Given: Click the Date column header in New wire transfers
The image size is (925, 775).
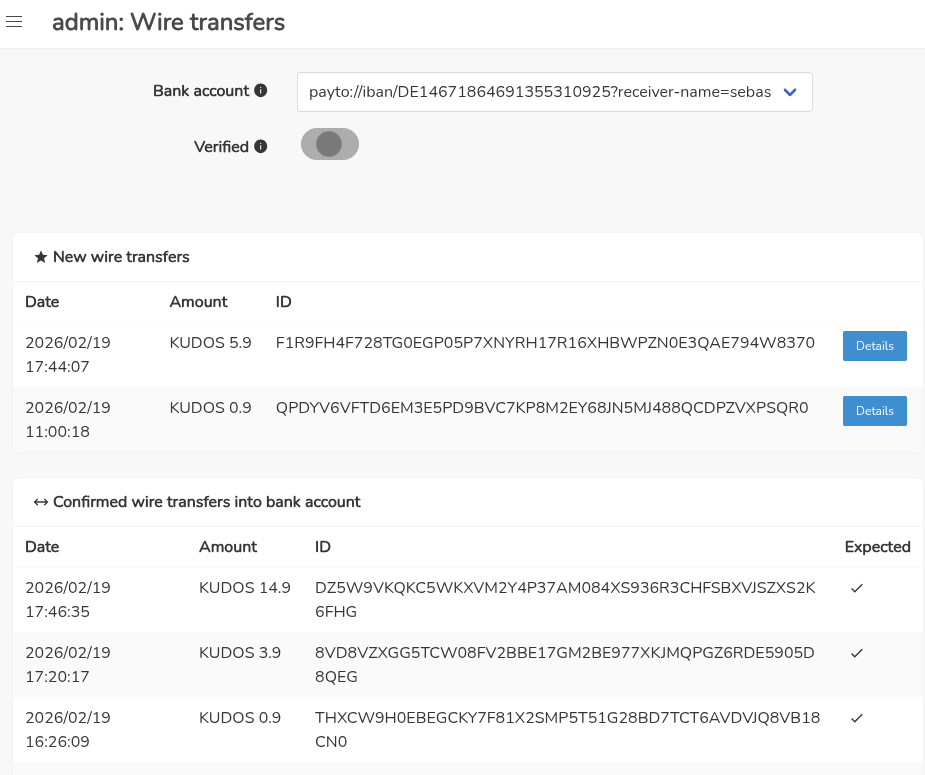Looking at the screenshot, I should [42, 302].
